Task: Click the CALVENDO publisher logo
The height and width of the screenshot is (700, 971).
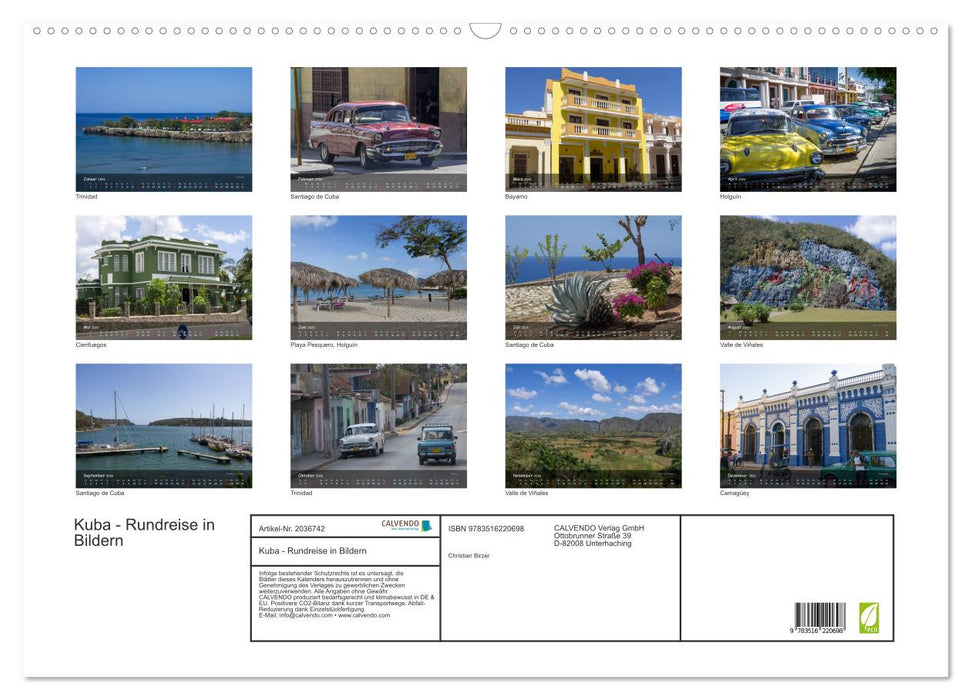Action: tap(400, 524)
